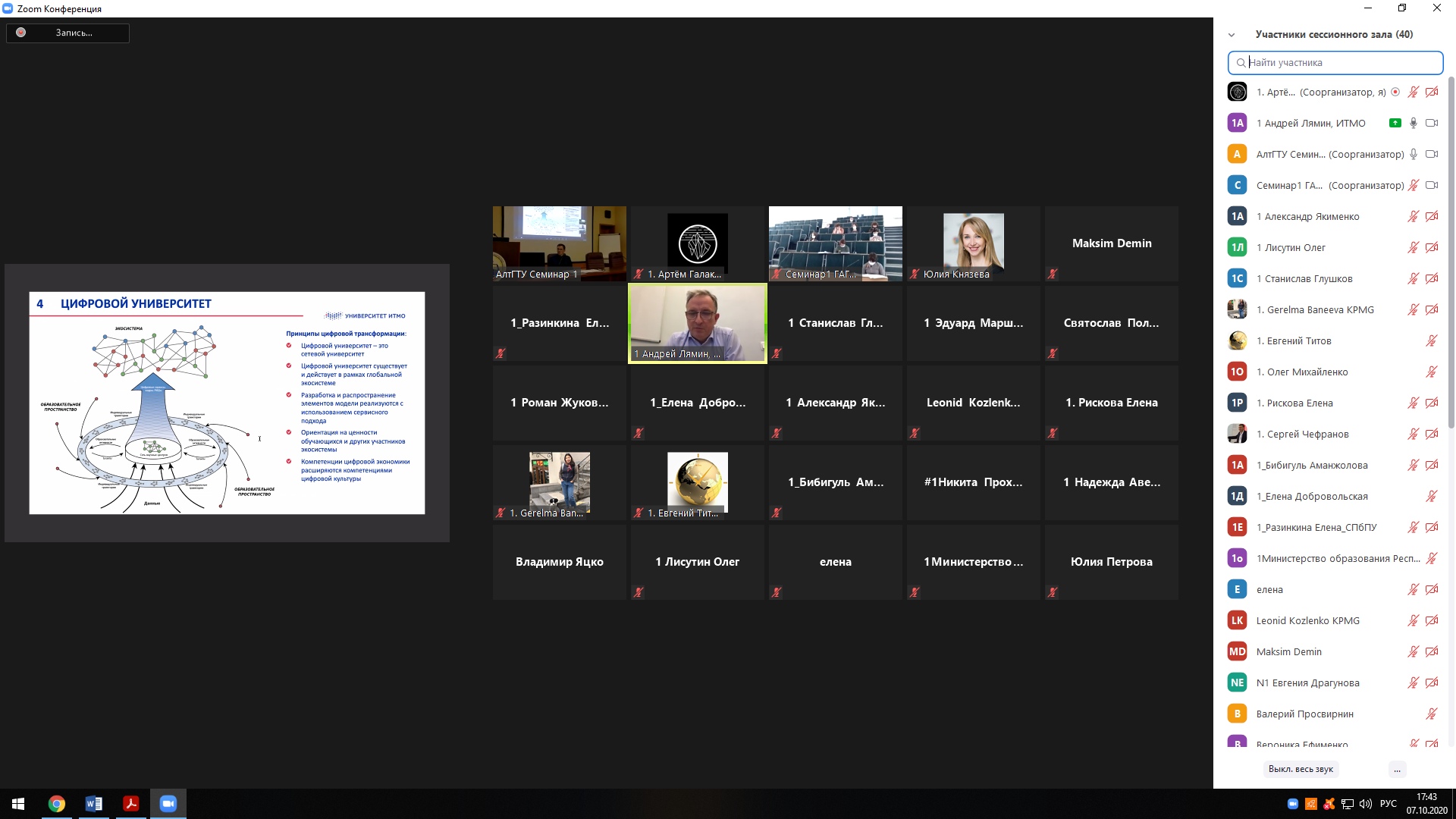
Task: Click the photo avatar of 1. Сергей Чефранов
Action: pos(1237,434)
